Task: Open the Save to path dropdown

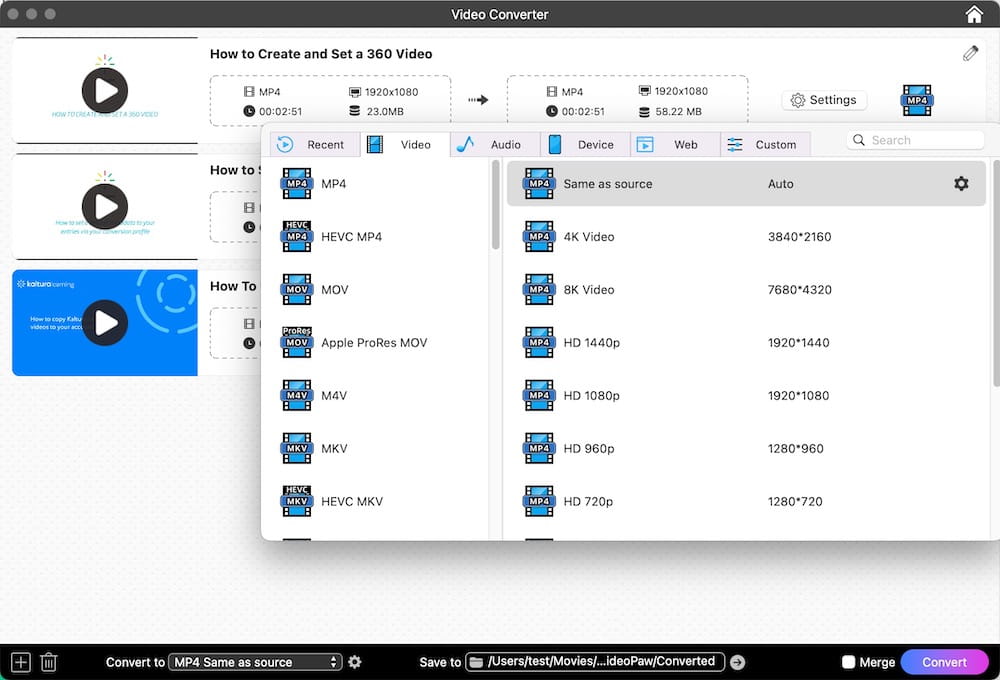Action: click(x=595, y=662)
